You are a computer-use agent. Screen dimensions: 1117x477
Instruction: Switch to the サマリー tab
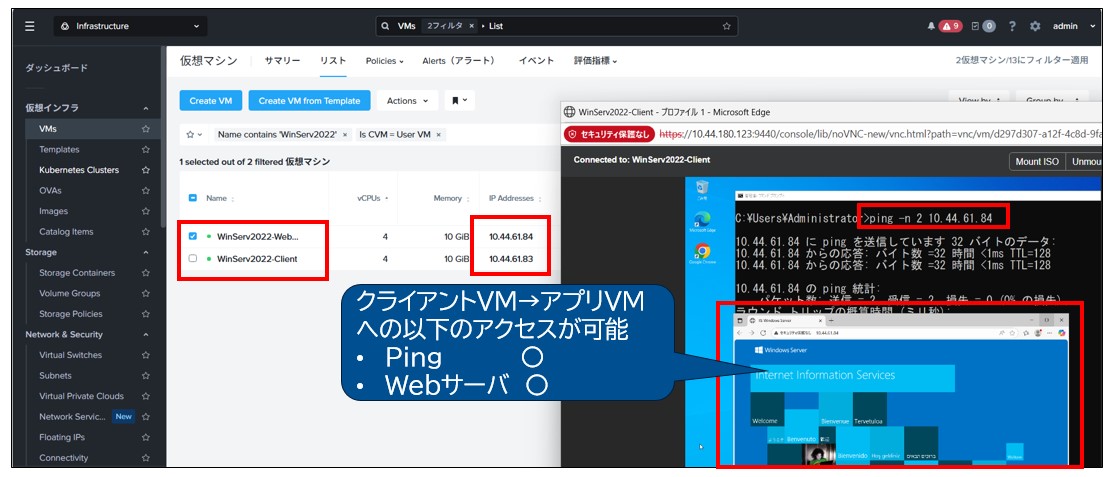tap(282, 61)
